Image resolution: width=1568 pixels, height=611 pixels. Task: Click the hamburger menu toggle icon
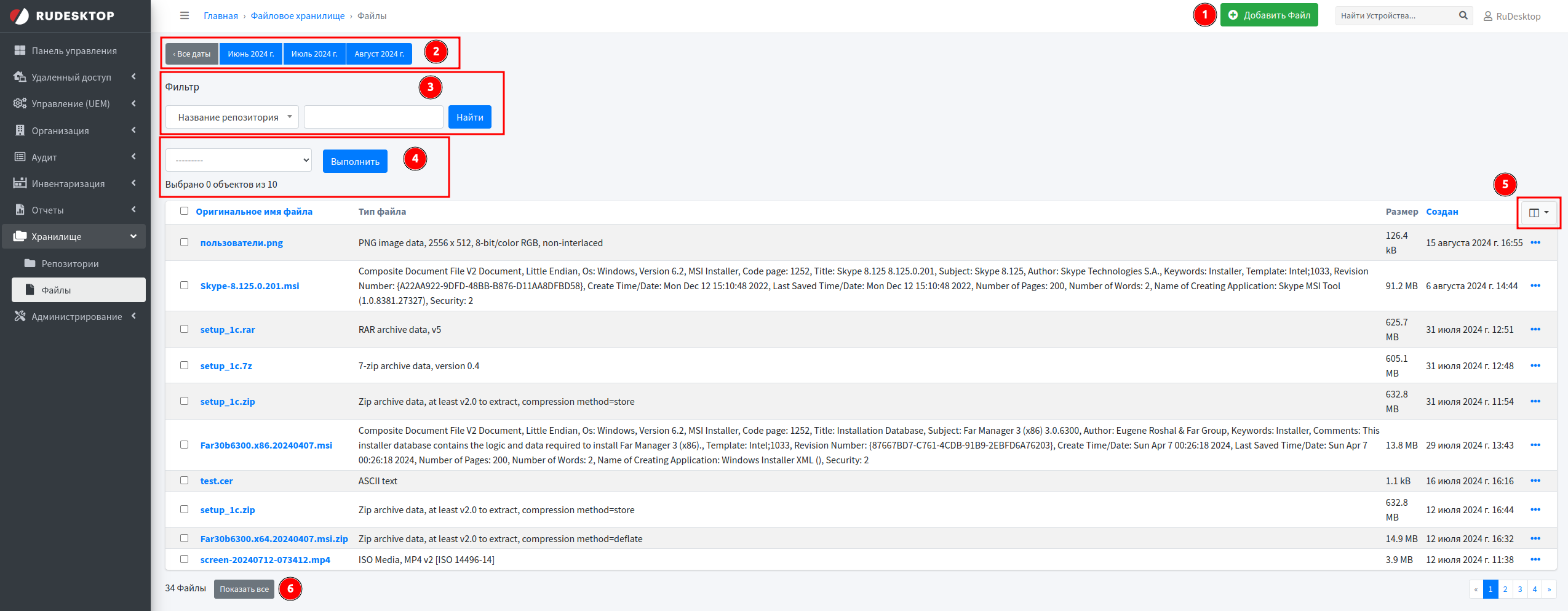coord(184,15)
